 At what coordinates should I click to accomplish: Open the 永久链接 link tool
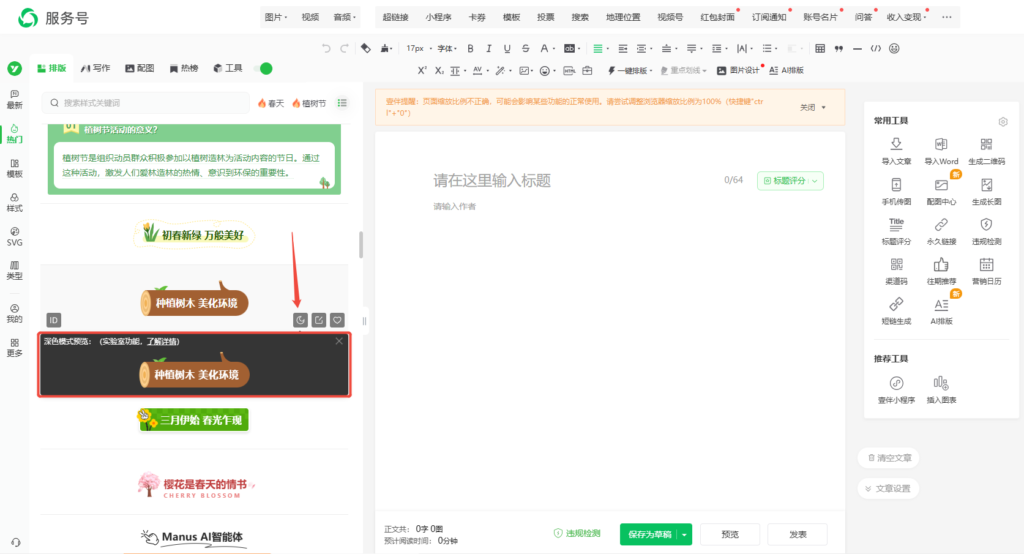coord(941,231)
